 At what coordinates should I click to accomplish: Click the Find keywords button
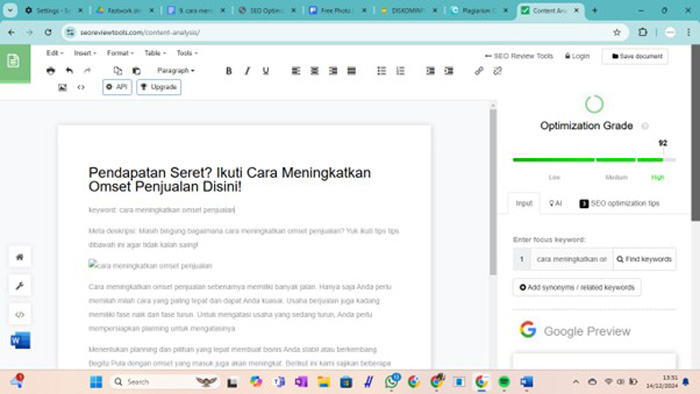[644, 259]
